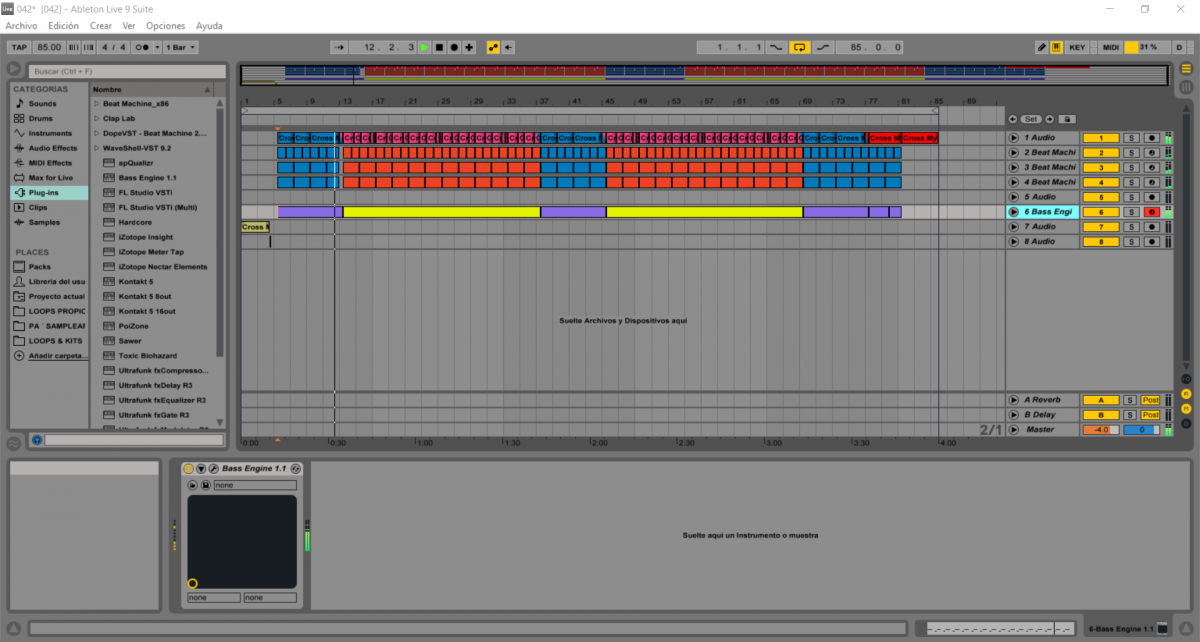Click the A Reverb return activator
Viewport: 1200px width, 642px height.
point(1101,400)
